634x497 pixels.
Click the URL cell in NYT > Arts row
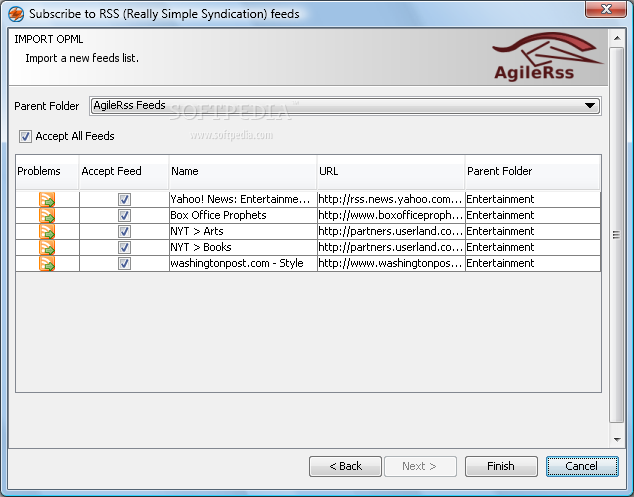pos(391,231)
